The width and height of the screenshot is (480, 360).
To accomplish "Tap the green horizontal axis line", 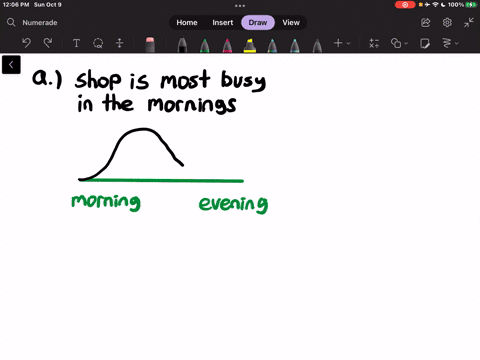I will click(x=161, y=181).
